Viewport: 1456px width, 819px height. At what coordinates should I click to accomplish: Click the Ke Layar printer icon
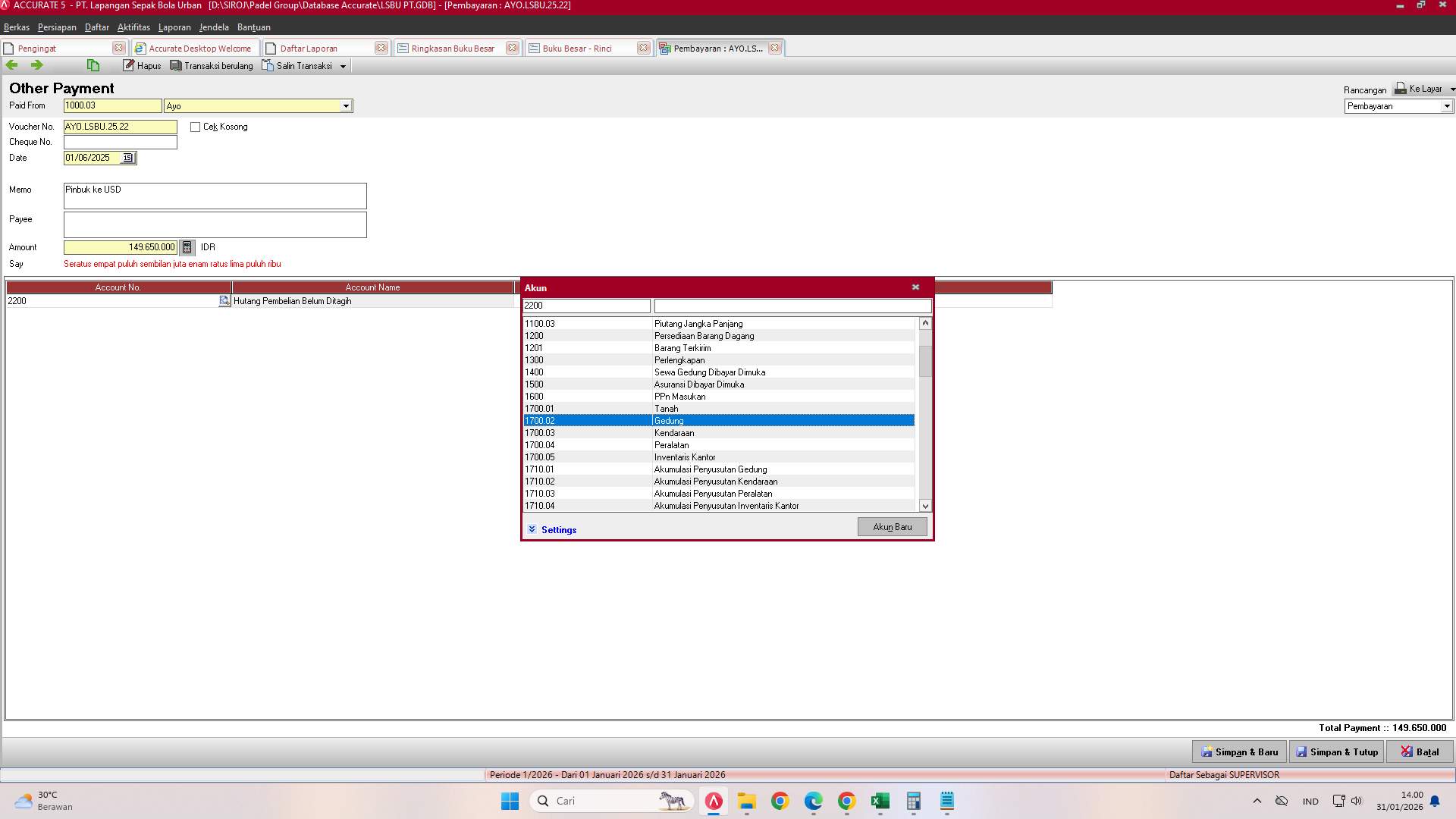[1398, 88]
